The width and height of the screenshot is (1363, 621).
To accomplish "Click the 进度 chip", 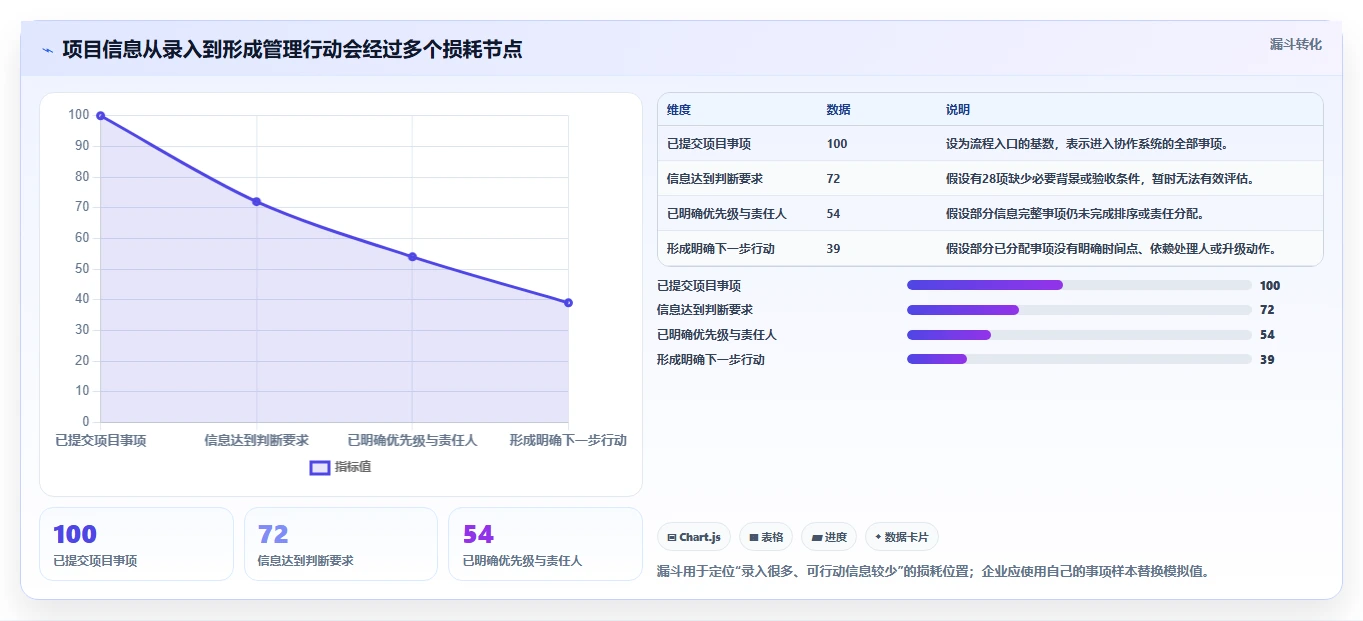I will [x=829, y=537].
